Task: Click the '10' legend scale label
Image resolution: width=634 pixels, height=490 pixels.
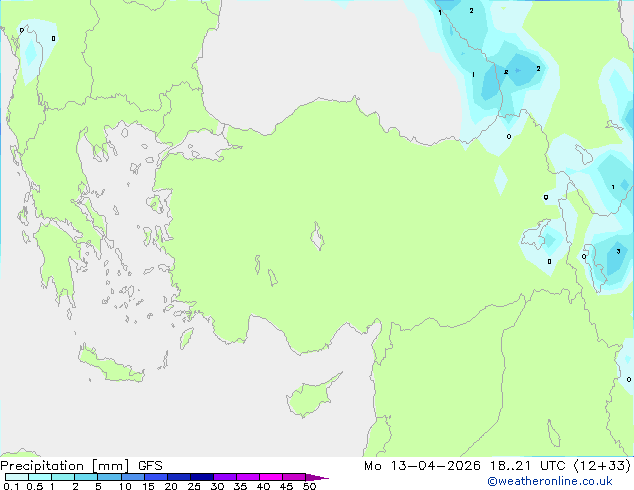Action: [125, 486]
